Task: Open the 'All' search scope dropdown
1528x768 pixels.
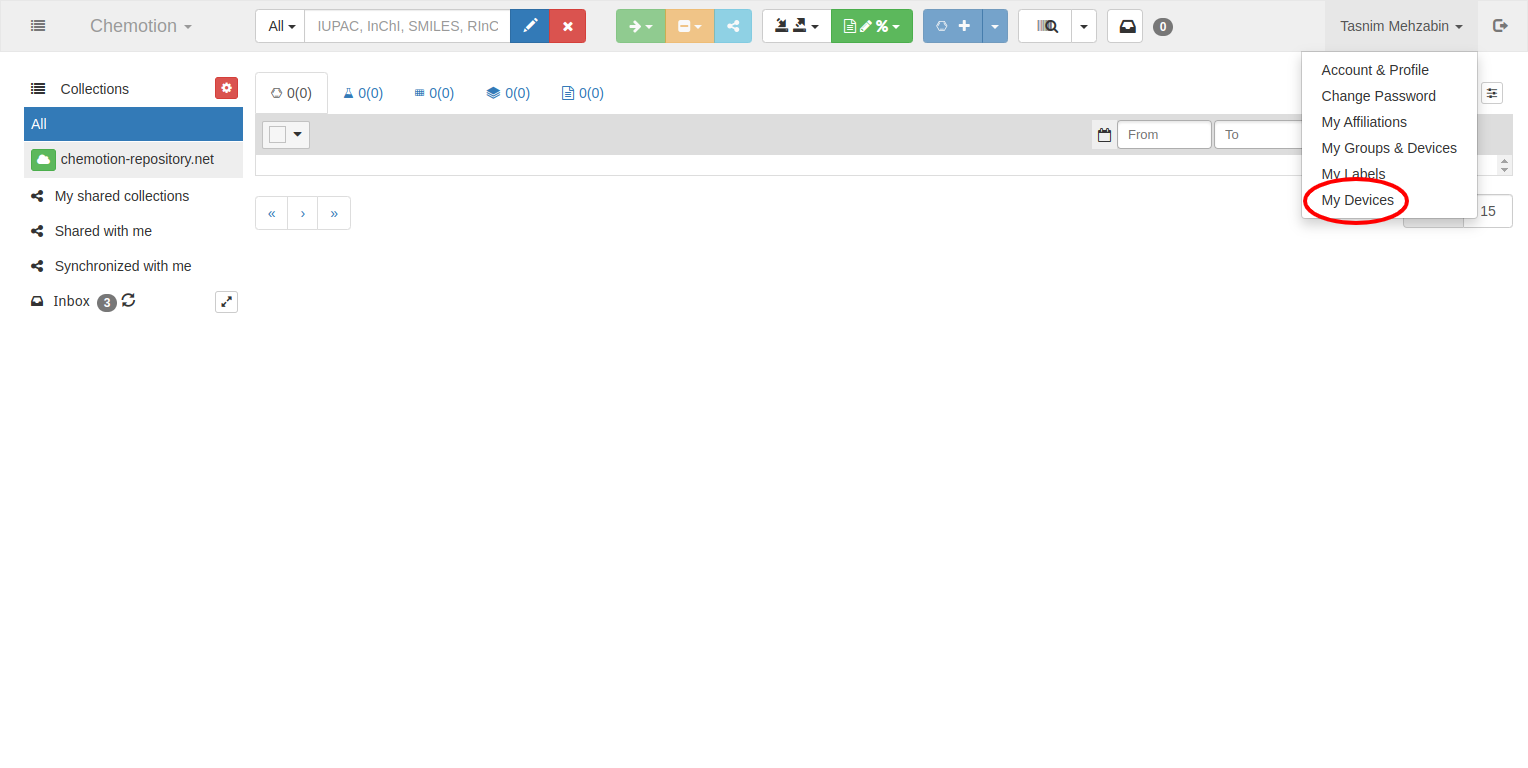Action: coord(281,26)
